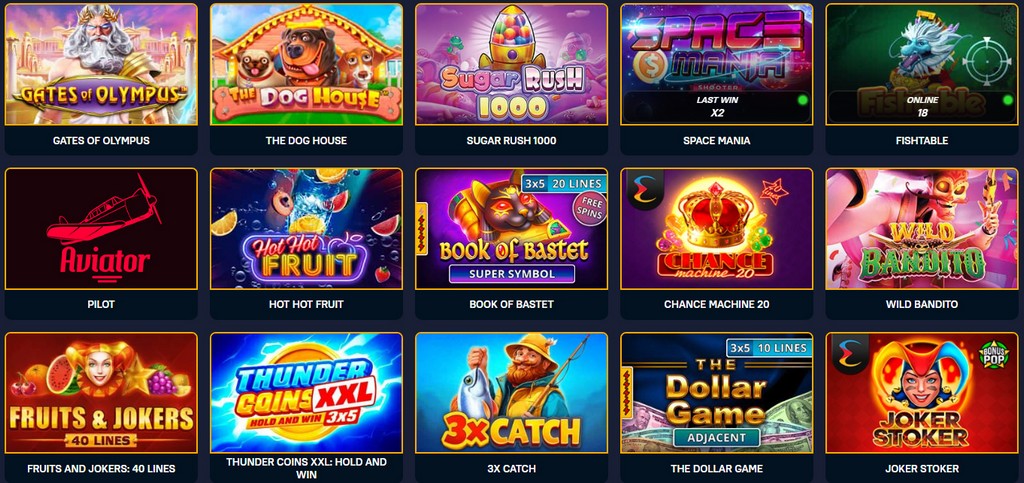Open the Aviator red plane game tile
This screenshot has width=1024, height=483.
(101, 228)
